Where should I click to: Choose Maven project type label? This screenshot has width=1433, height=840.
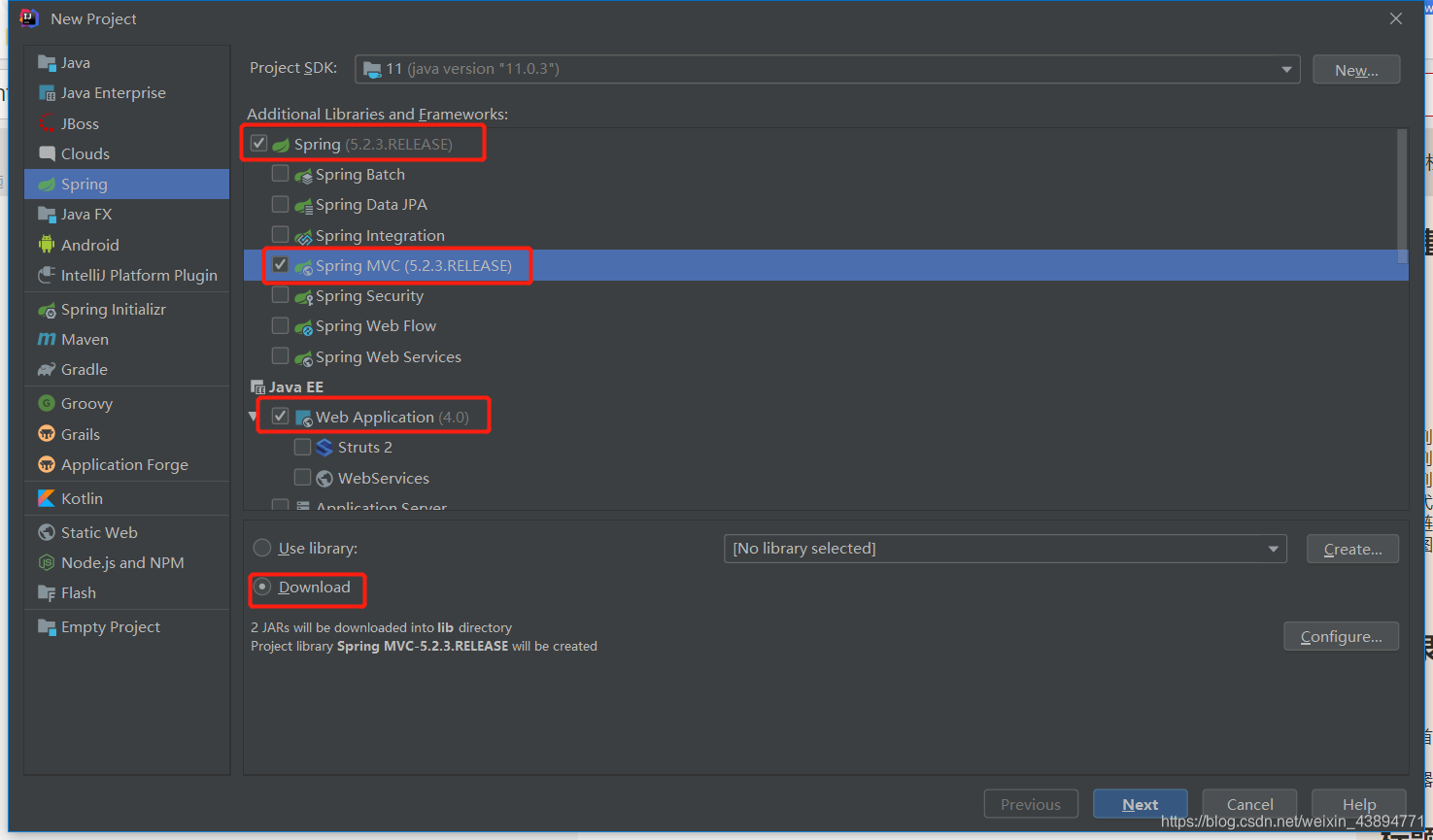pos(85,340)
